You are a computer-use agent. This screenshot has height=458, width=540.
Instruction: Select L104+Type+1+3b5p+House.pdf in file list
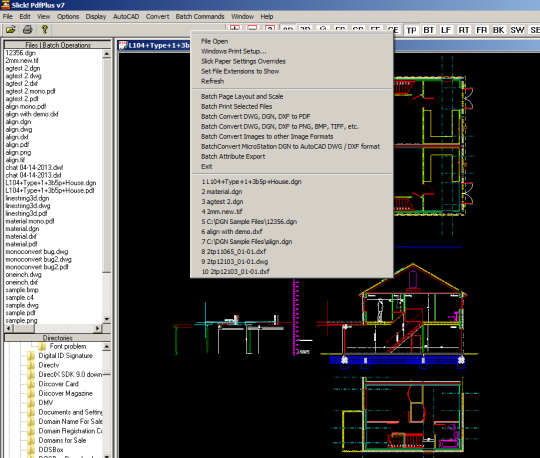(x=50, y=190)
